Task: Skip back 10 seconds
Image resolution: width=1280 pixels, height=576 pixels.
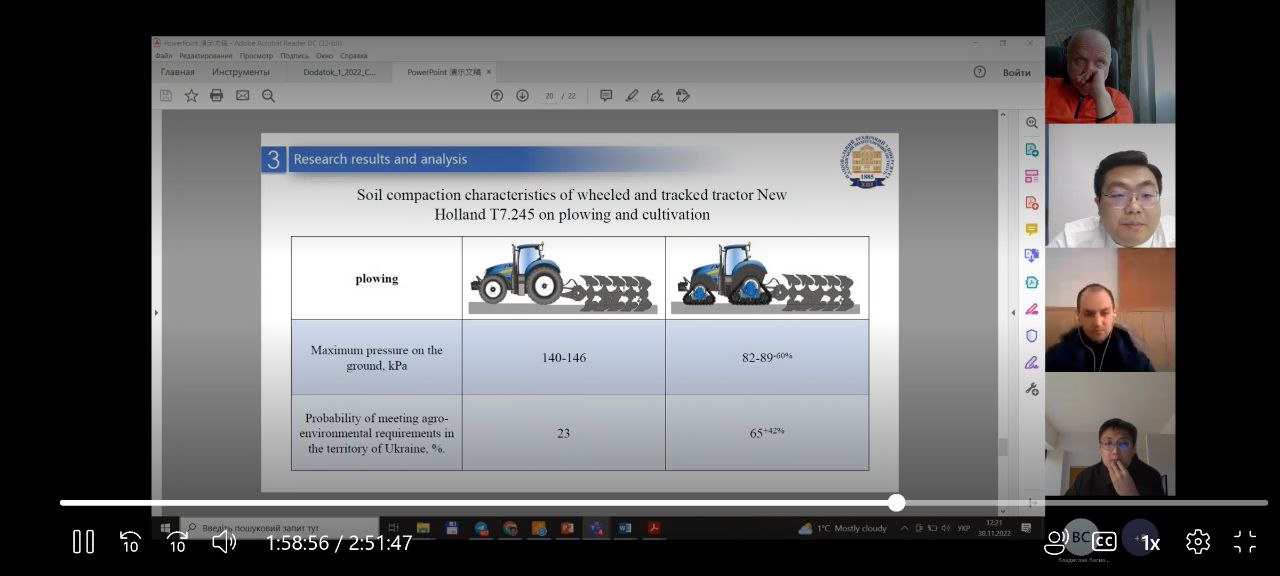Action: pos(130,542)
